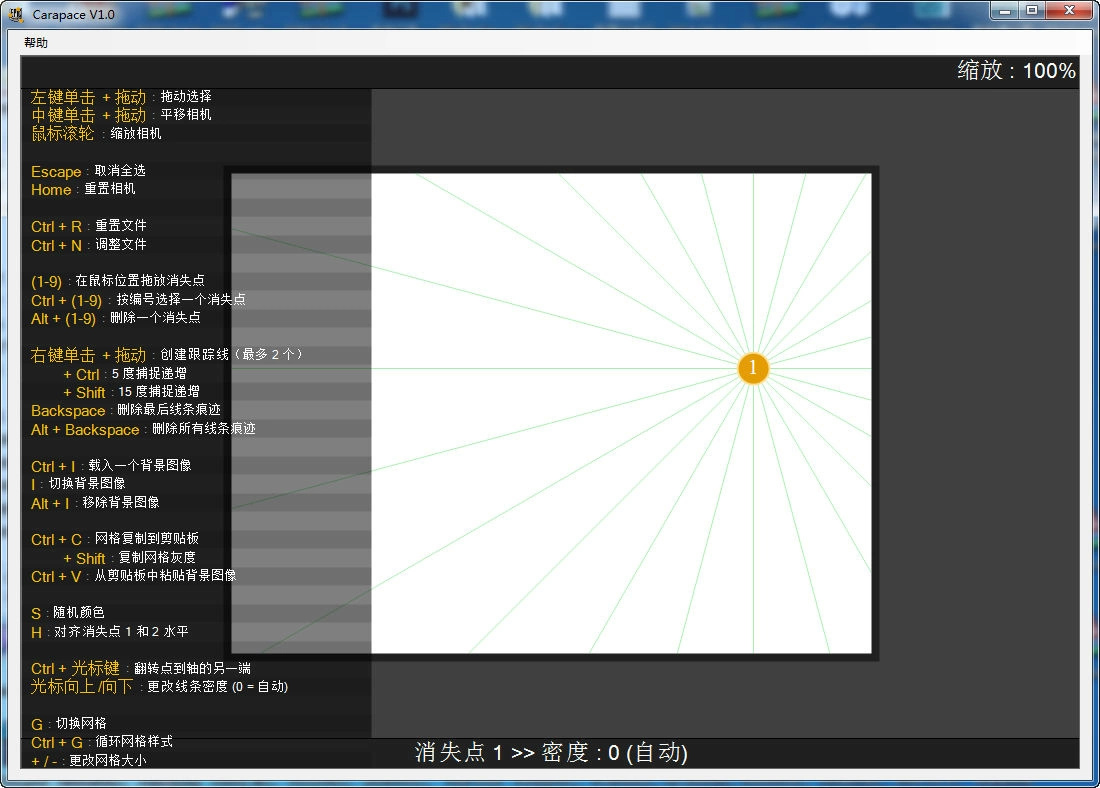The image size is (1100, 788).
Task: Click the 循环网格样式 line
Action: (102, 742)
